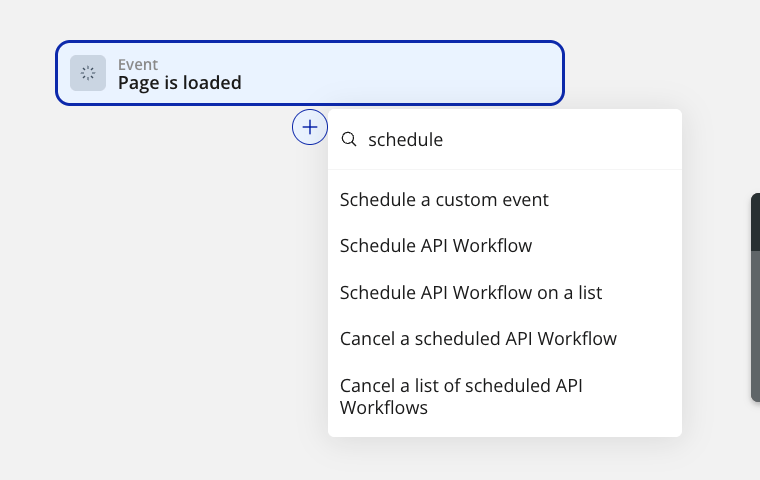The width and height of the screenshot is (760, 480).
Task: Pick "Schedule API Workflow on a list"
Action: tap(471, 293)
